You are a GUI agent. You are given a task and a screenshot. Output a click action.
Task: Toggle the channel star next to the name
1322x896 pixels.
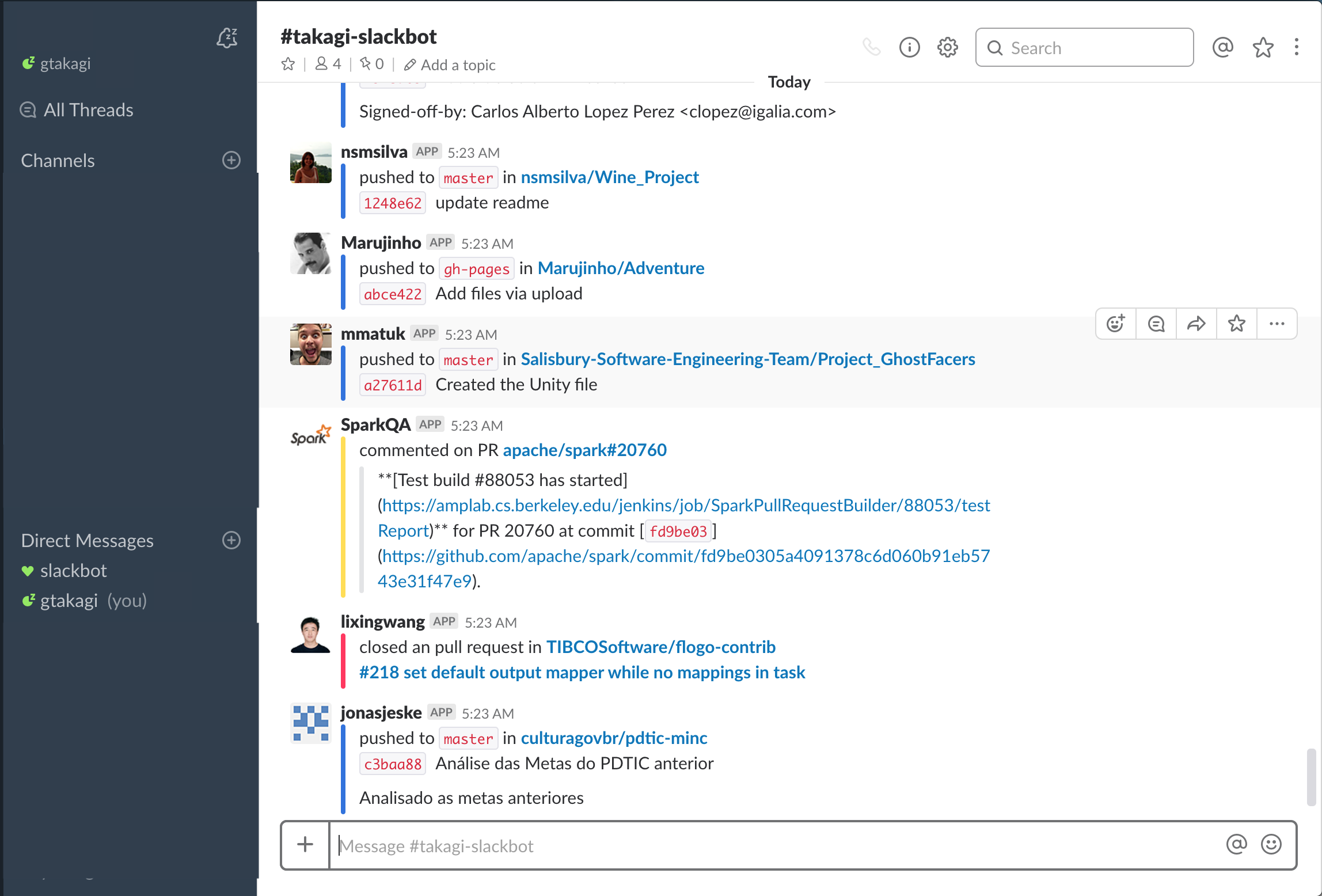pyautogui.click(x=288, y=64)
